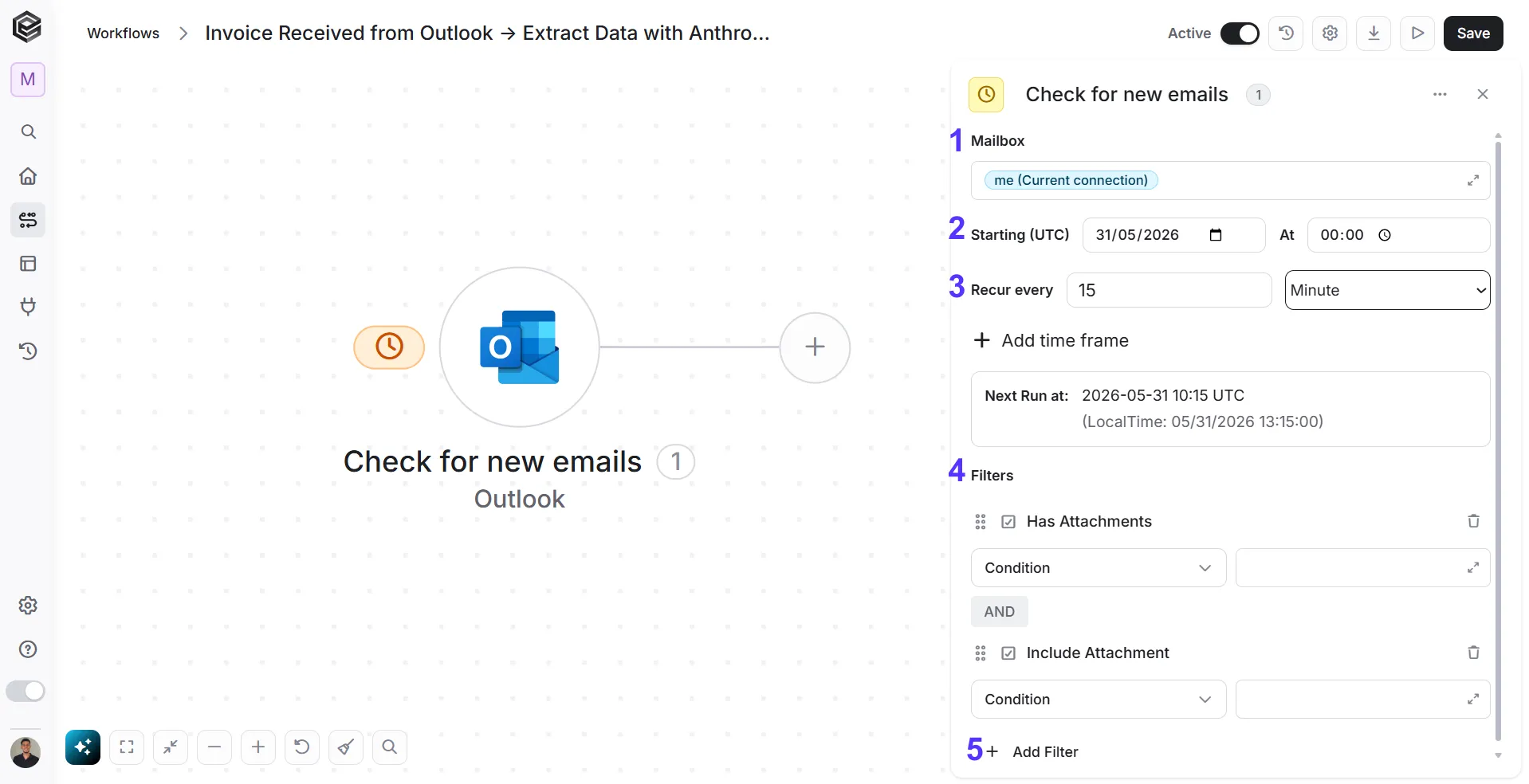Click the fit-to-screen canvas icon

127,747
